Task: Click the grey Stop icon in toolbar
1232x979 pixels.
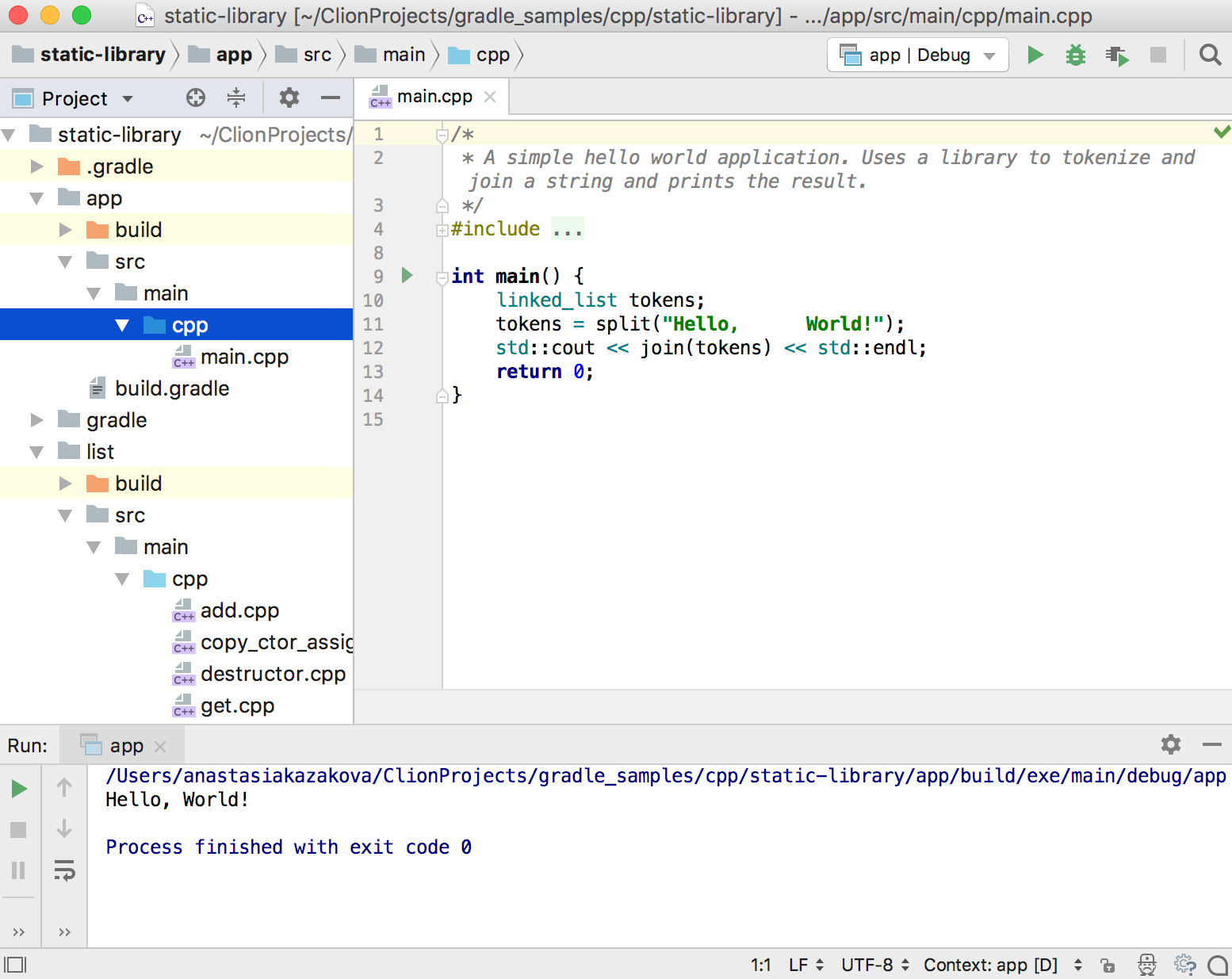Action: (1158, 55)
